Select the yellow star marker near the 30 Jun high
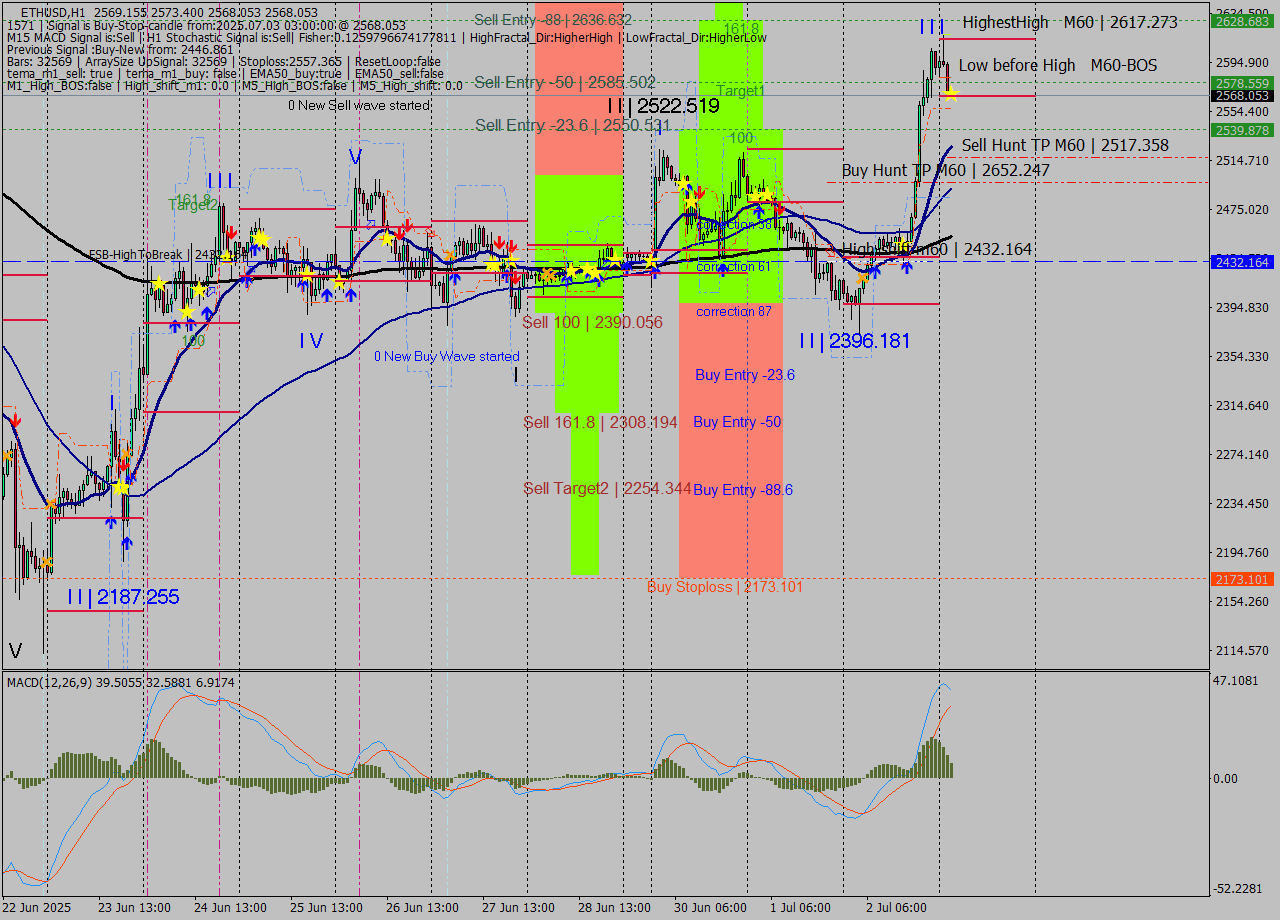This screenshot has height=920, width=1280. tap(755, 196)
